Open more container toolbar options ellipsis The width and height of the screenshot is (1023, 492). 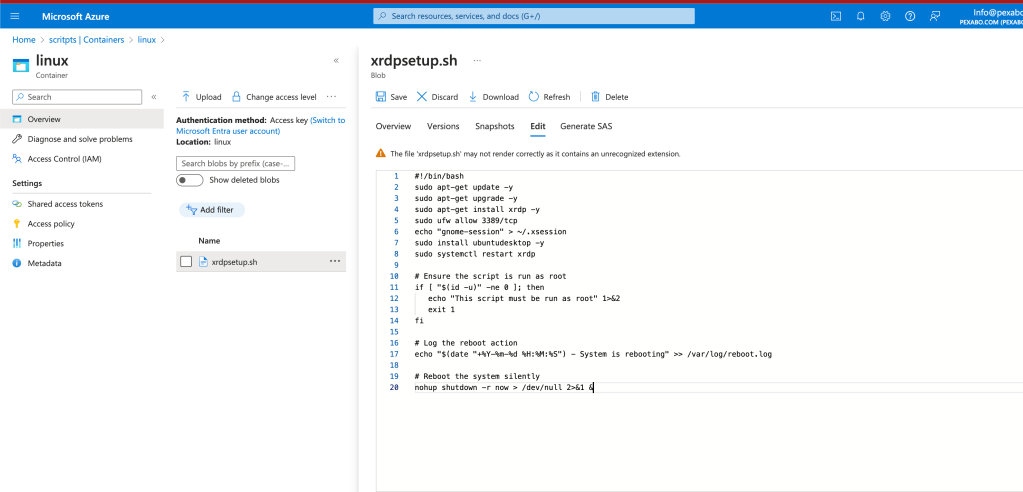coord(331,97)
